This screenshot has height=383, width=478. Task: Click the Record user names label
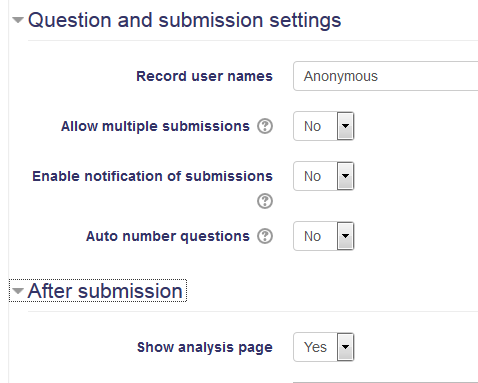(204, 76)
